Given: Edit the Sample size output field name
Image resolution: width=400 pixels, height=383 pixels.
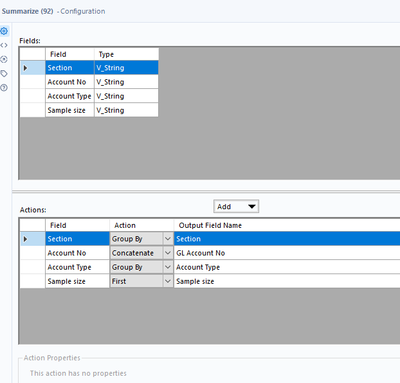Looking at the screenshot, I should pyautogui.click(x=287, y=281).
